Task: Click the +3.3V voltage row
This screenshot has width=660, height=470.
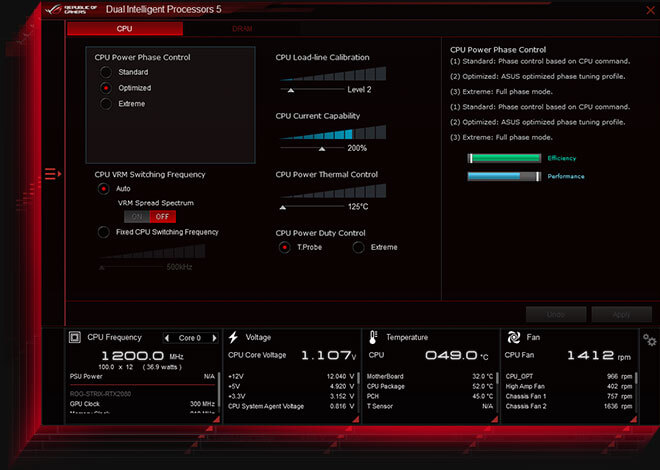Action: pyautogui.click(x=291, y=396)
